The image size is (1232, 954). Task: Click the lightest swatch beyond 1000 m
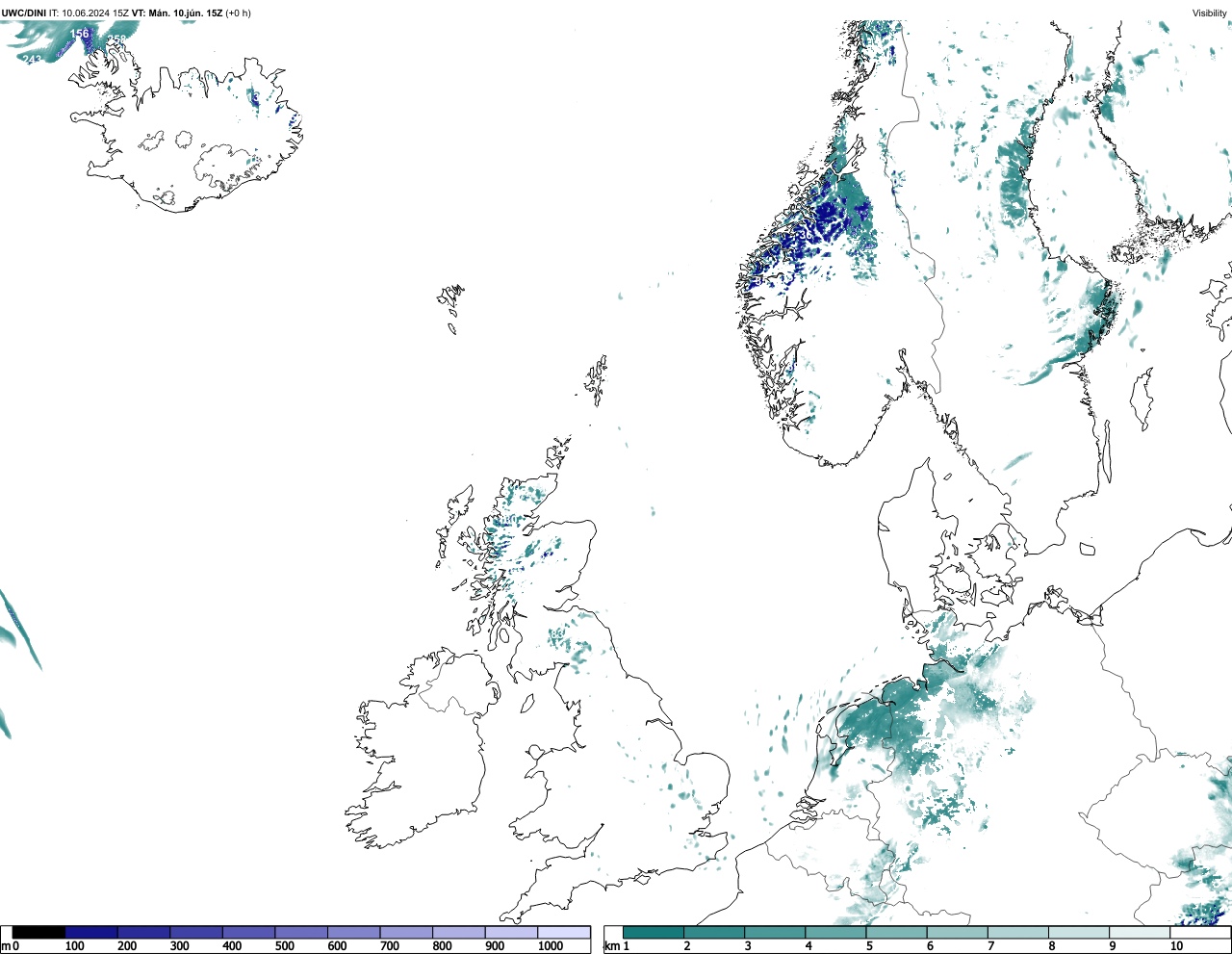564,932
